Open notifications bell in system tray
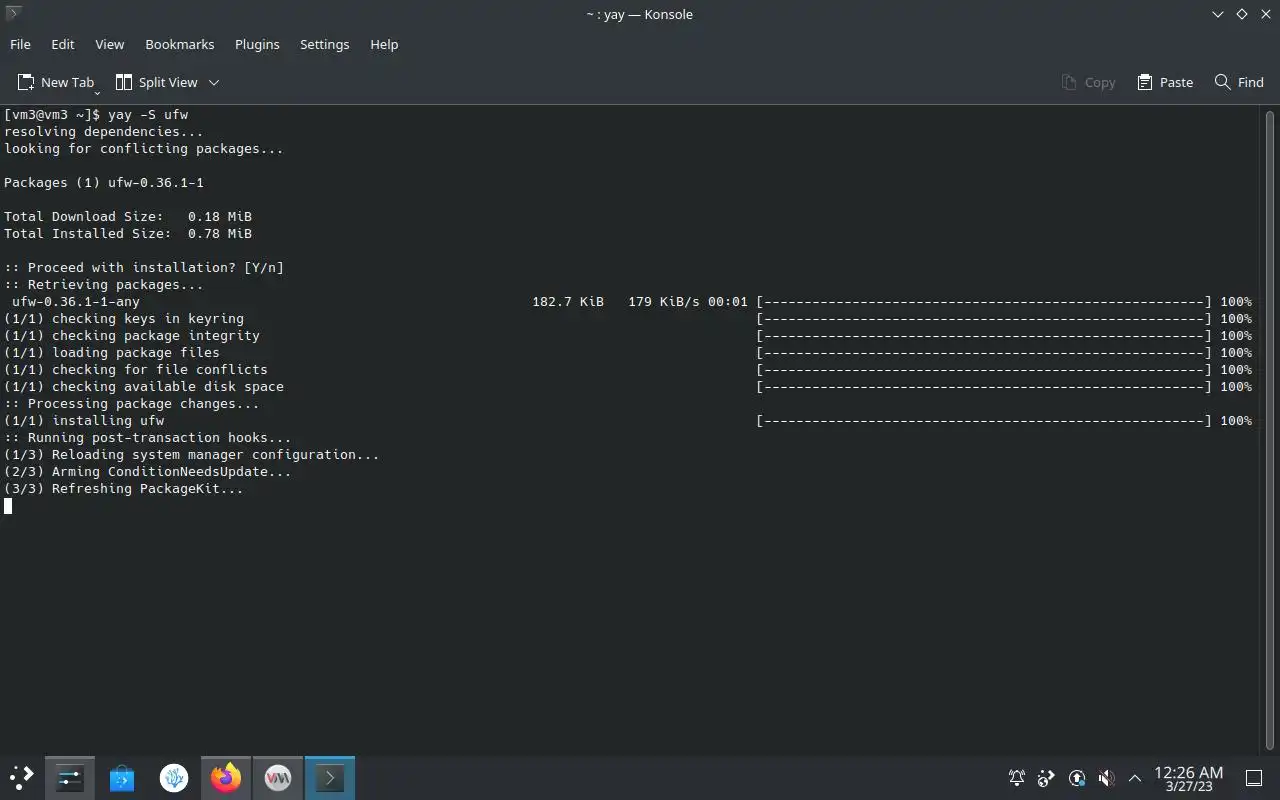 pyautogui.click(x=1016, y=777)
